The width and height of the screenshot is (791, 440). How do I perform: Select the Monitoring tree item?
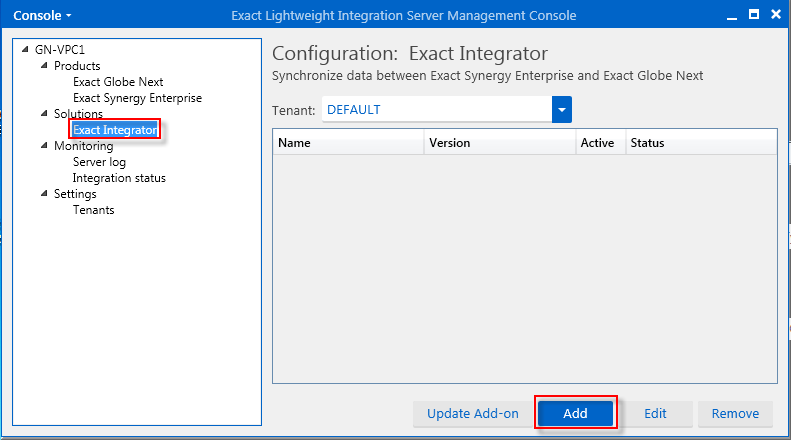click(x=84, y=146)
